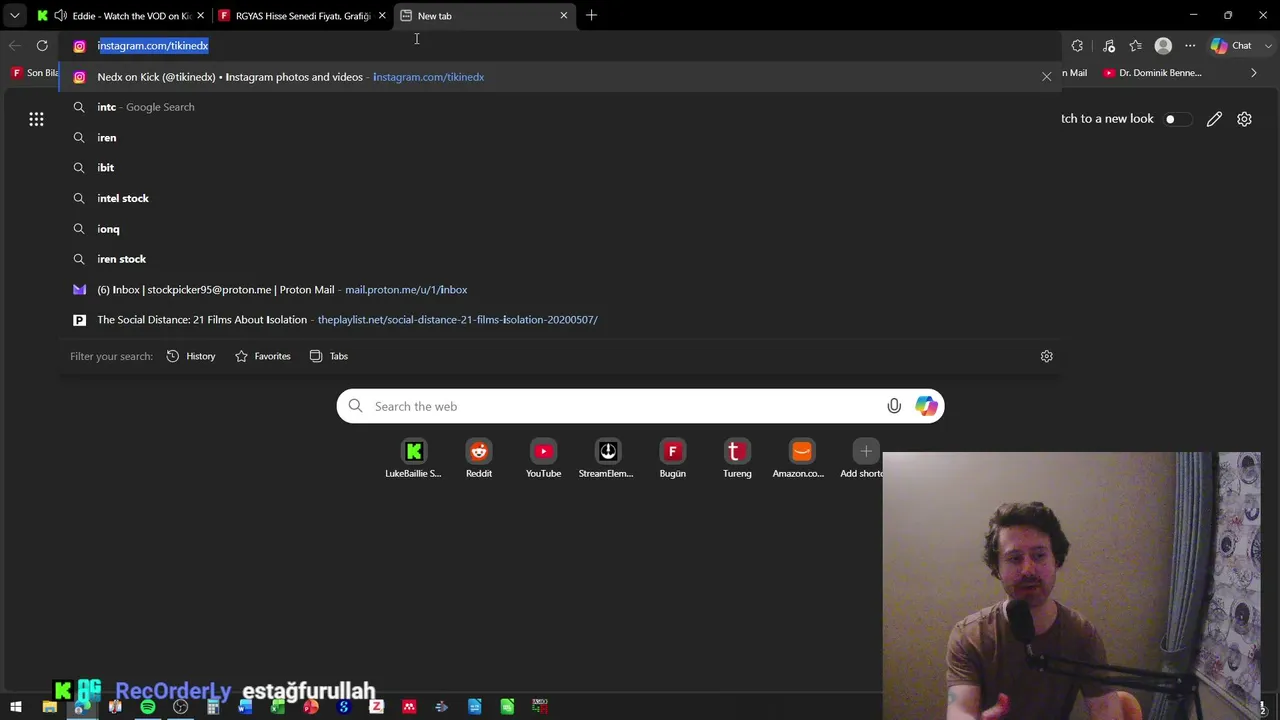Close the RGYAS Hisse Senedi tab

pos(382,16)
